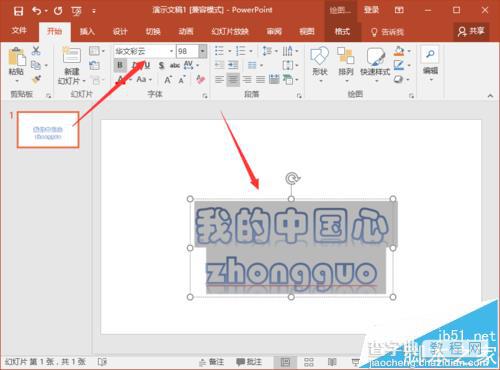Image resolution: width=500 pixels, height=370 pixels.
Task: Toggle strikethrough abc button
Action: click(x=175, y=65)
